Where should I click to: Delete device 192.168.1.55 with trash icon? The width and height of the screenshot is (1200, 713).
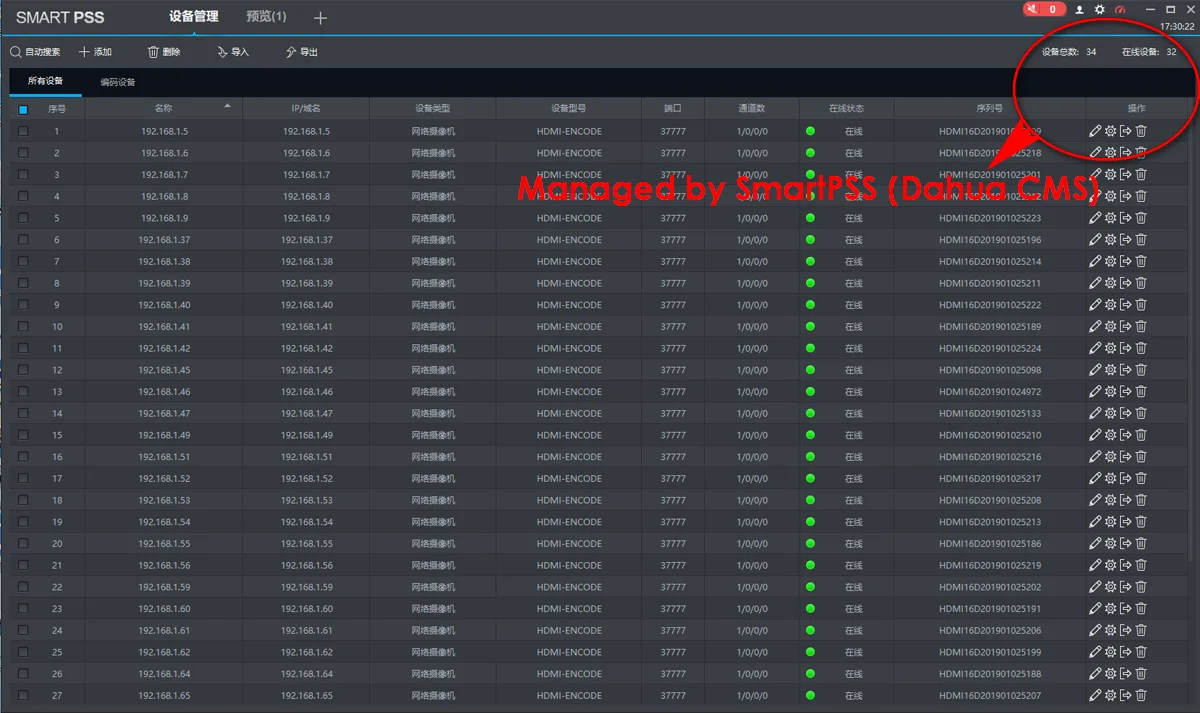pos(1141,544)
